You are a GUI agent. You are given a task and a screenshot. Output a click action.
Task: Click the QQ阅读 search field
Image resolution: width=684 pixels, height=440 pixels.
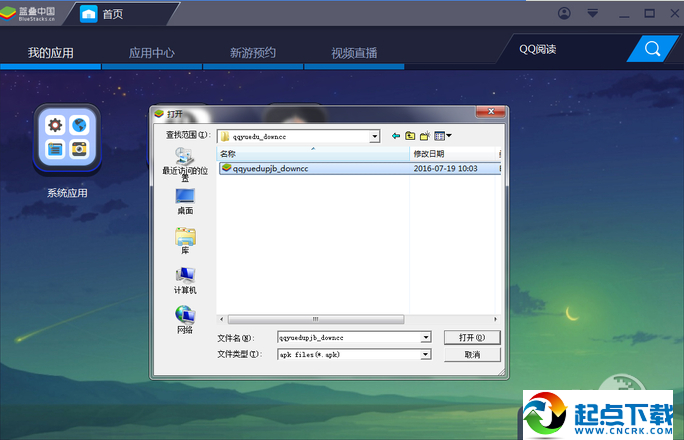pos(567,49)
